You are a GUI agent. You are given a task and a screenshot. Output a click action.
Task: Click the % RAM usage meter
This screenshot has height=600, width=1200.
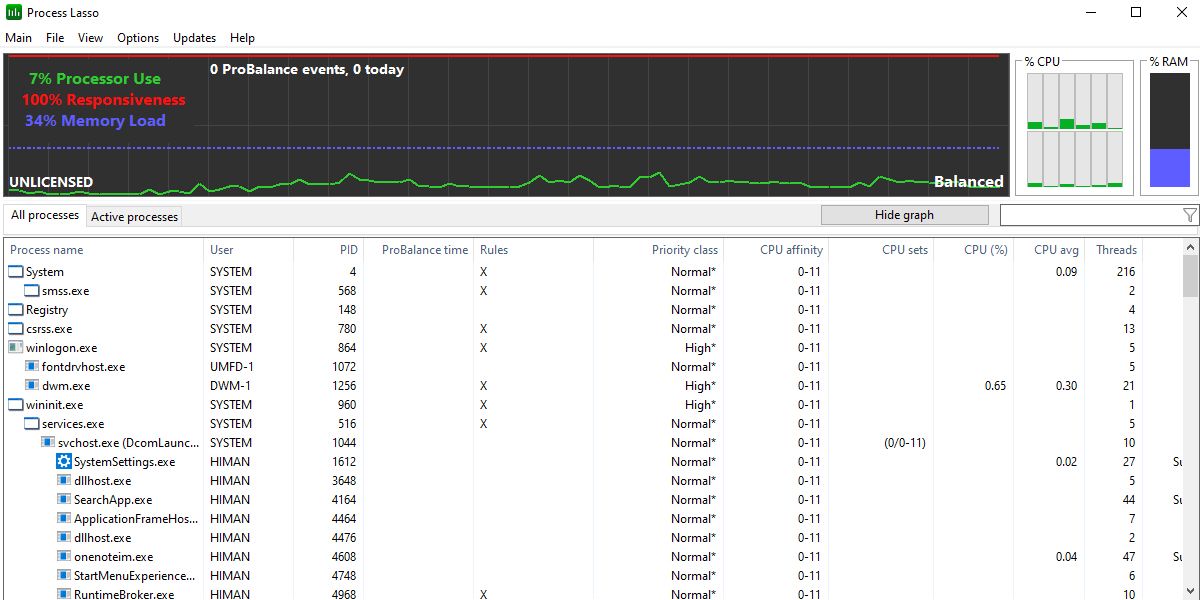pyautogui.click(x=1169, y=130)
